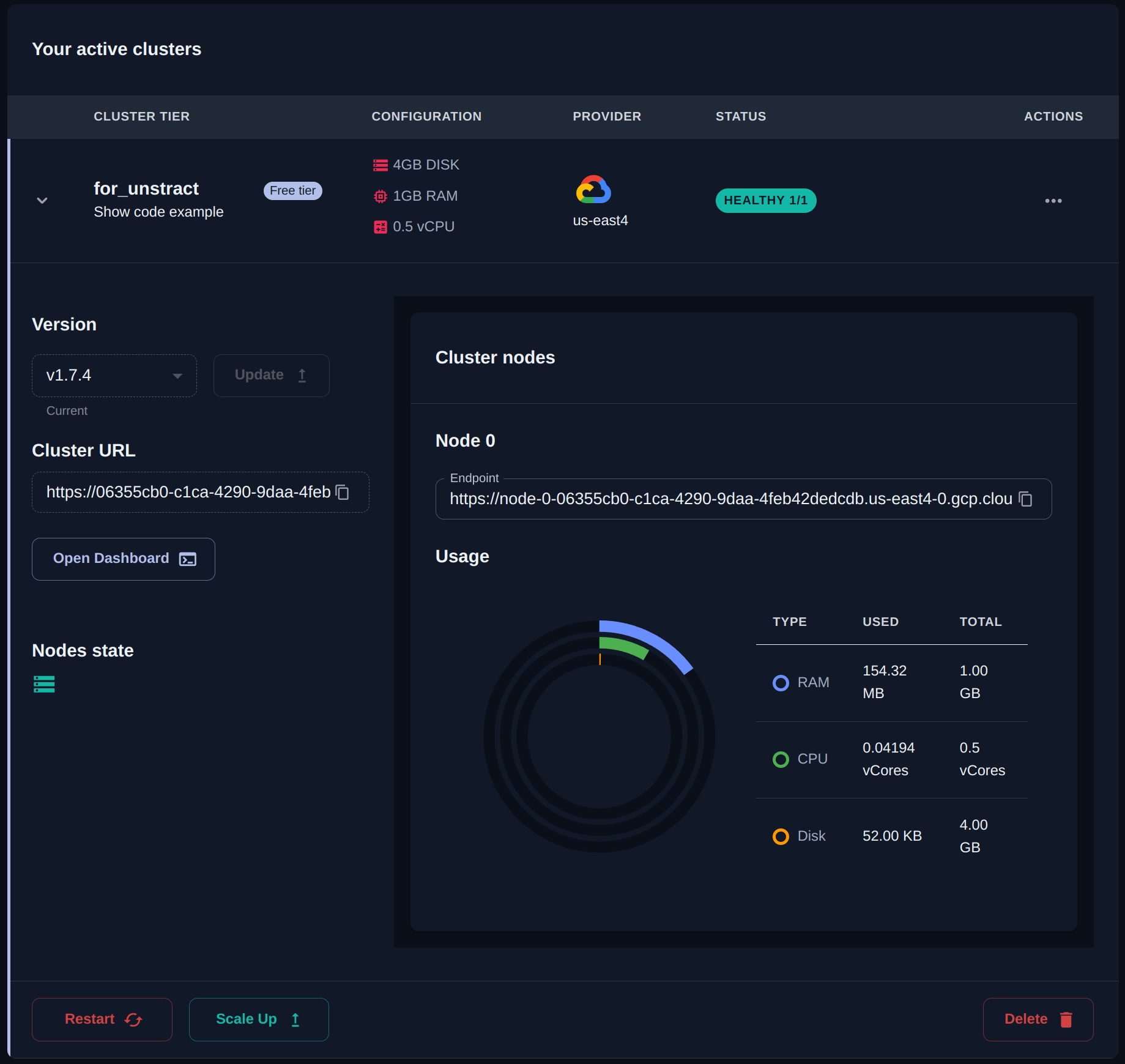Open the three-dot actions menu
Screen dimensions: 1125x1064
1053,201
